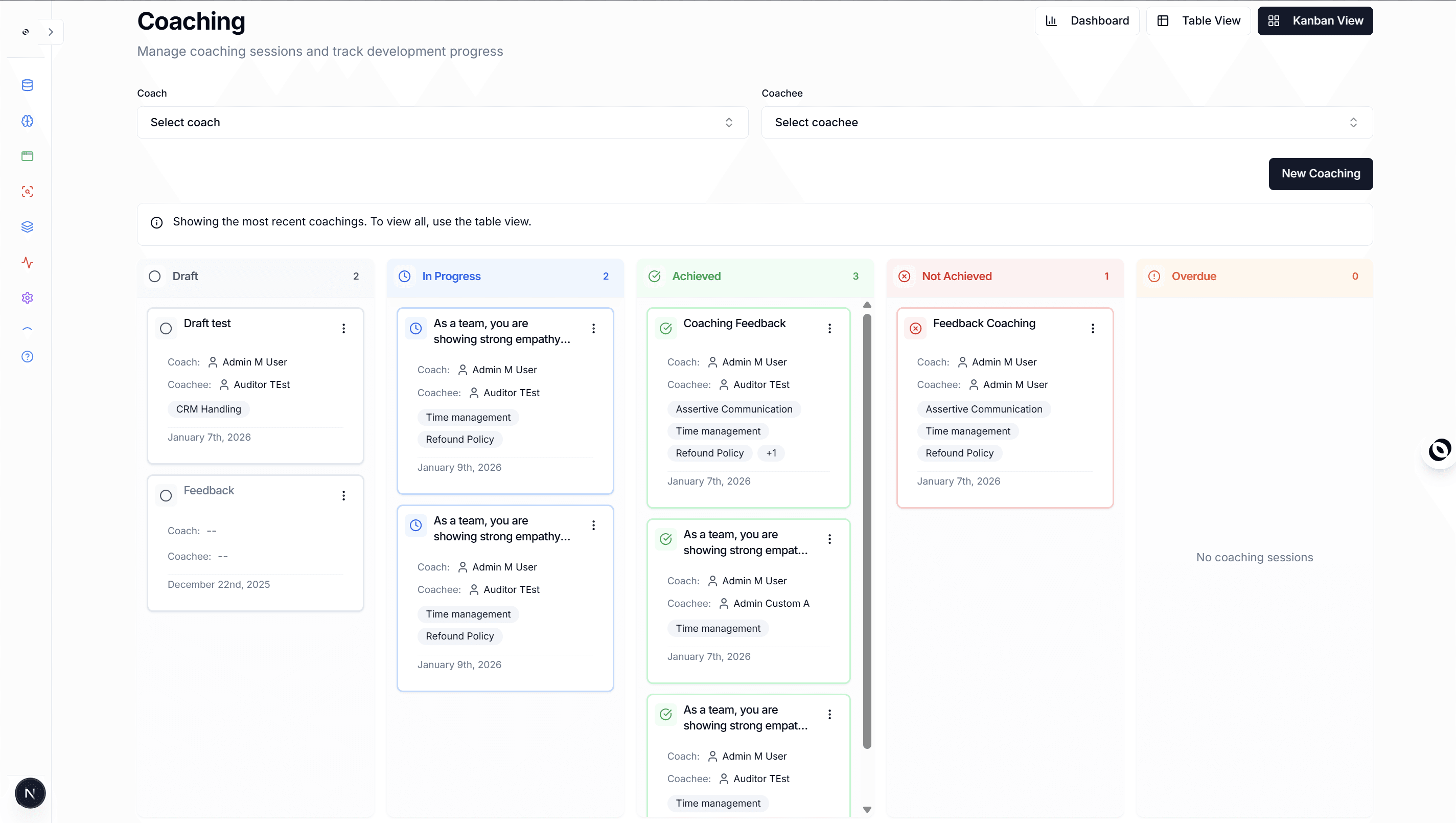This screenshot has height=823, width=1456.
Task: Click the New Coaching button
Action: coord(1321,173)
